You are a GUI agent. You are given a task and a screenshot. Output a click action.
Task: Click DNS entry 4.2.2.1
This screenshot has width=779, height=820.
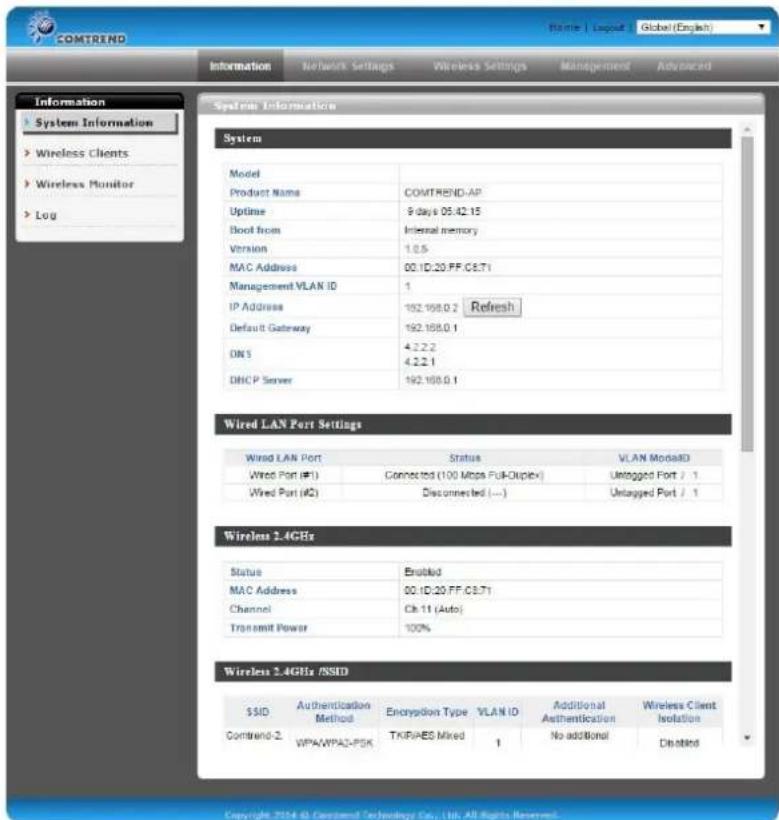click(x=420, y=361)
